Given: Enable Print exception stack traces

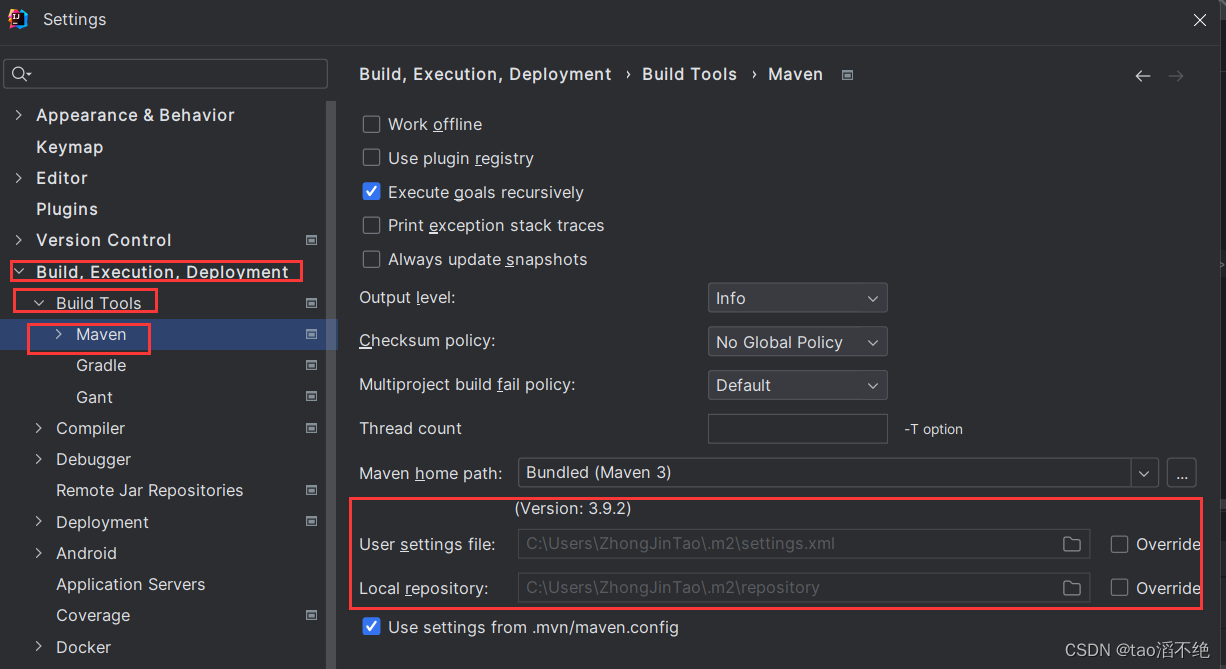Looking at the screenshot, I should [x=371, y=225].
